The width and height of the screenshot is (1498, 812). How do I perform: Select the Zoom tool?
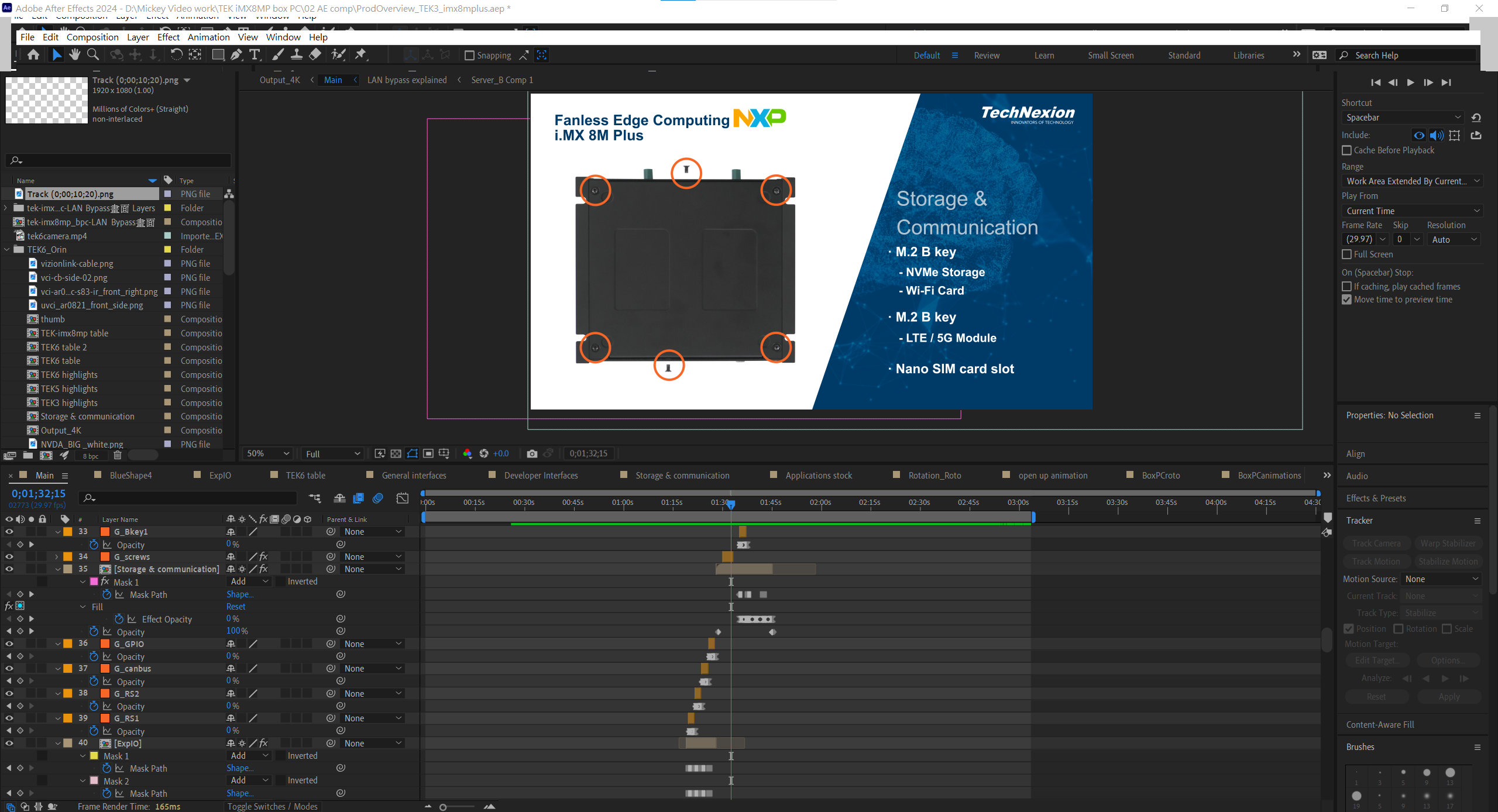click(93, 54)
